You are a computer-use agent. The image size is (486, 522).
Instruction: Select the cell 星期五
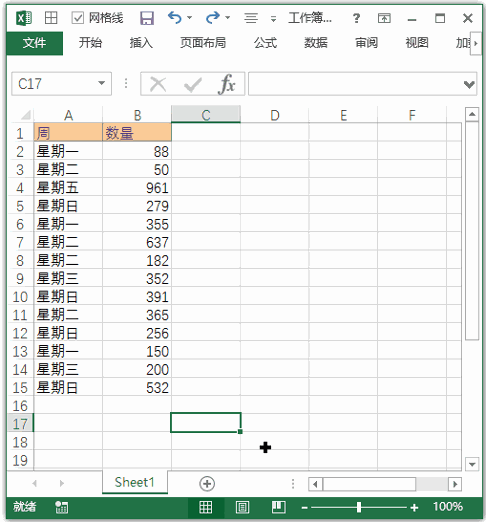[68, 188]
